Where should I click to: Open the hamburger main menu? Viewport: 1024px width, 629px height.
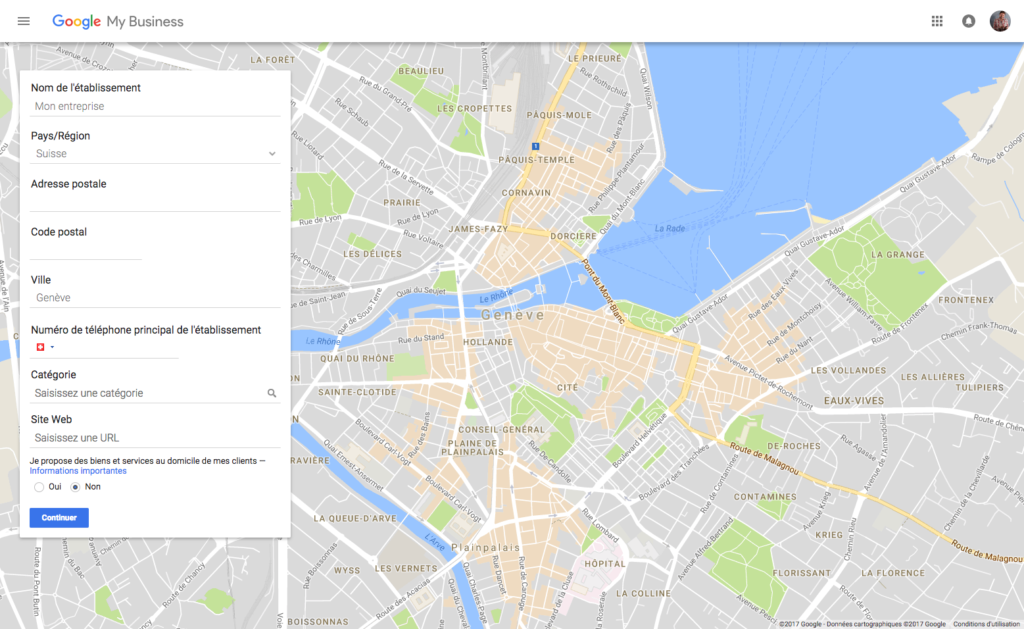click(x=24, y=21)
